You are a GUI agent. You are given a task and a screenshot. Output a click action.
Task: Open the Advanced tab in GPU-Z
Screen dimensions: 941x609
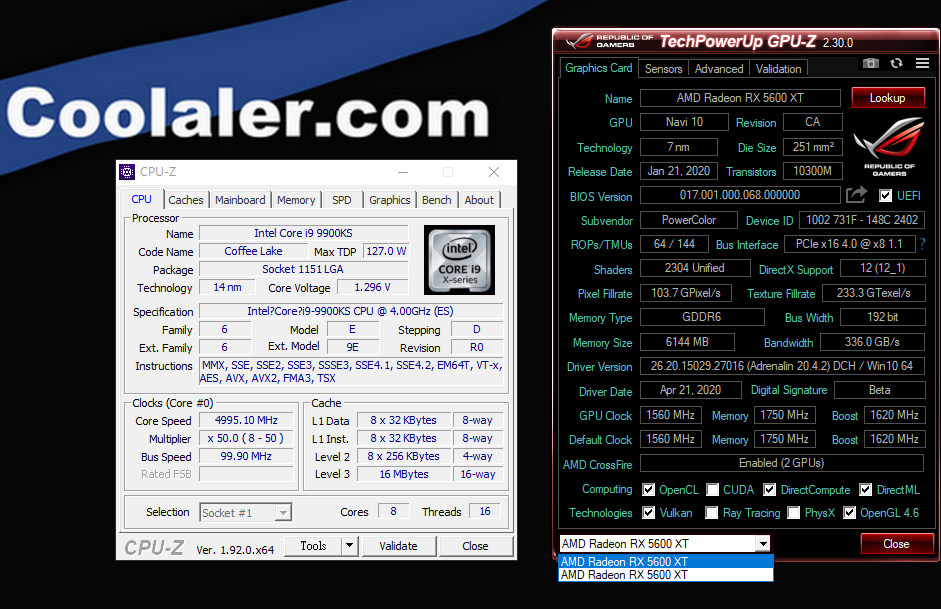719,68
